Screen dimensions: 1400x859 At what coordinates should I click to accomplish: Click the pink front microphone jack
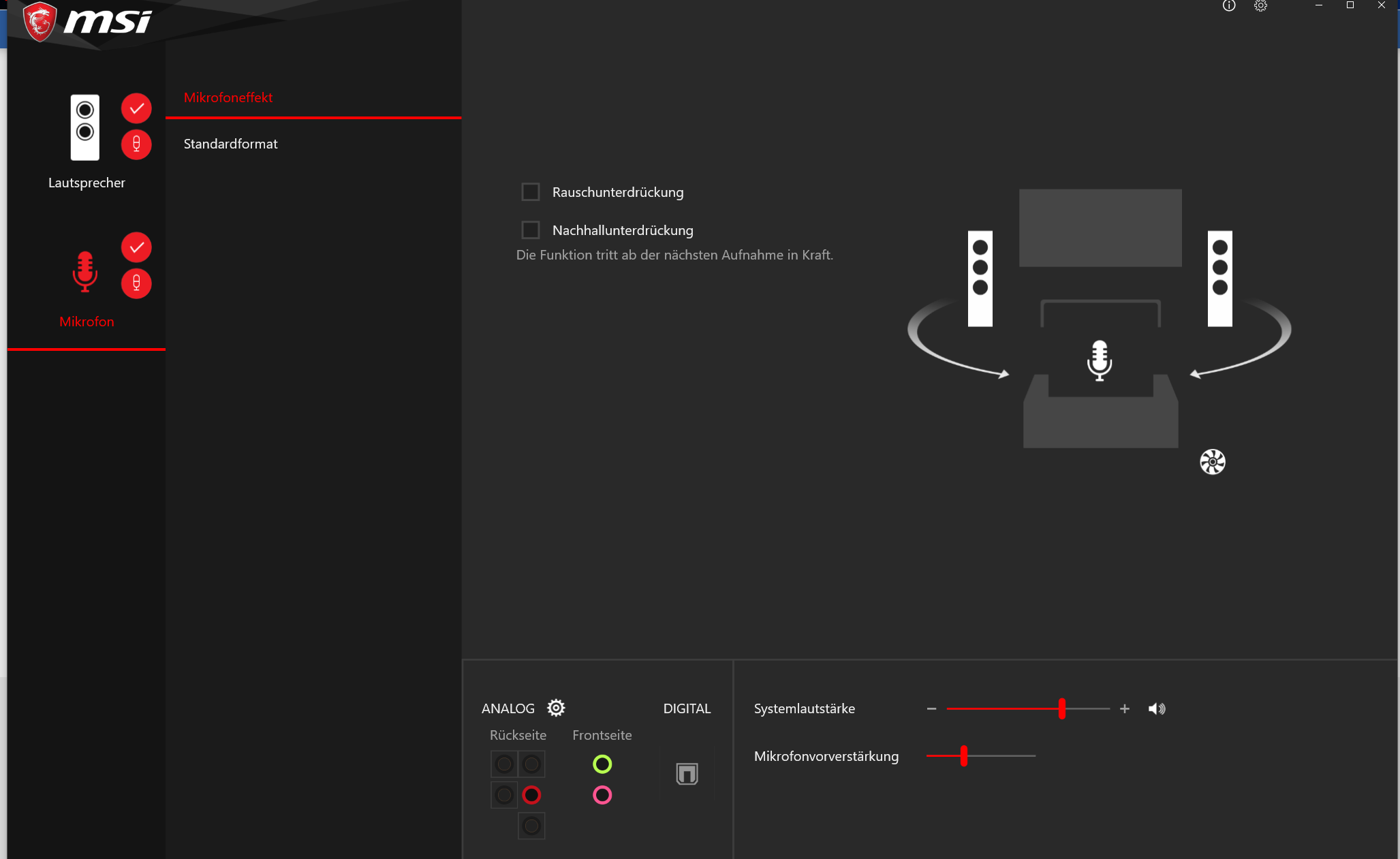pos(602,795)
